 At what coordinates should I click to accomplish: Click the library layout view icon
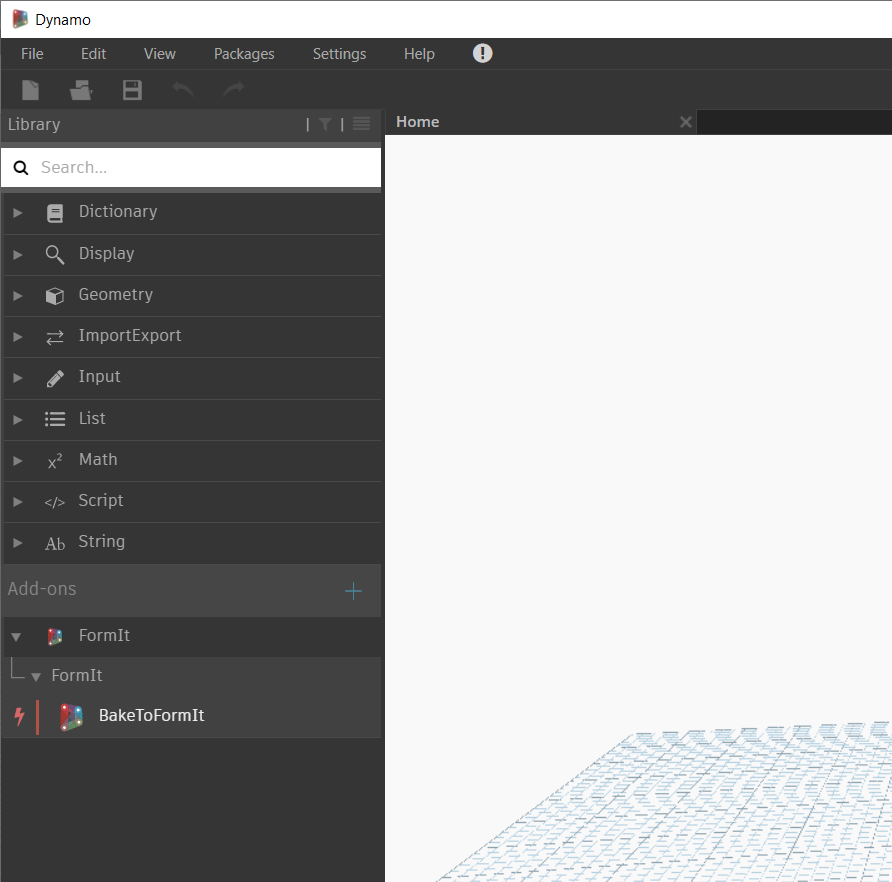tap(360, 124)
